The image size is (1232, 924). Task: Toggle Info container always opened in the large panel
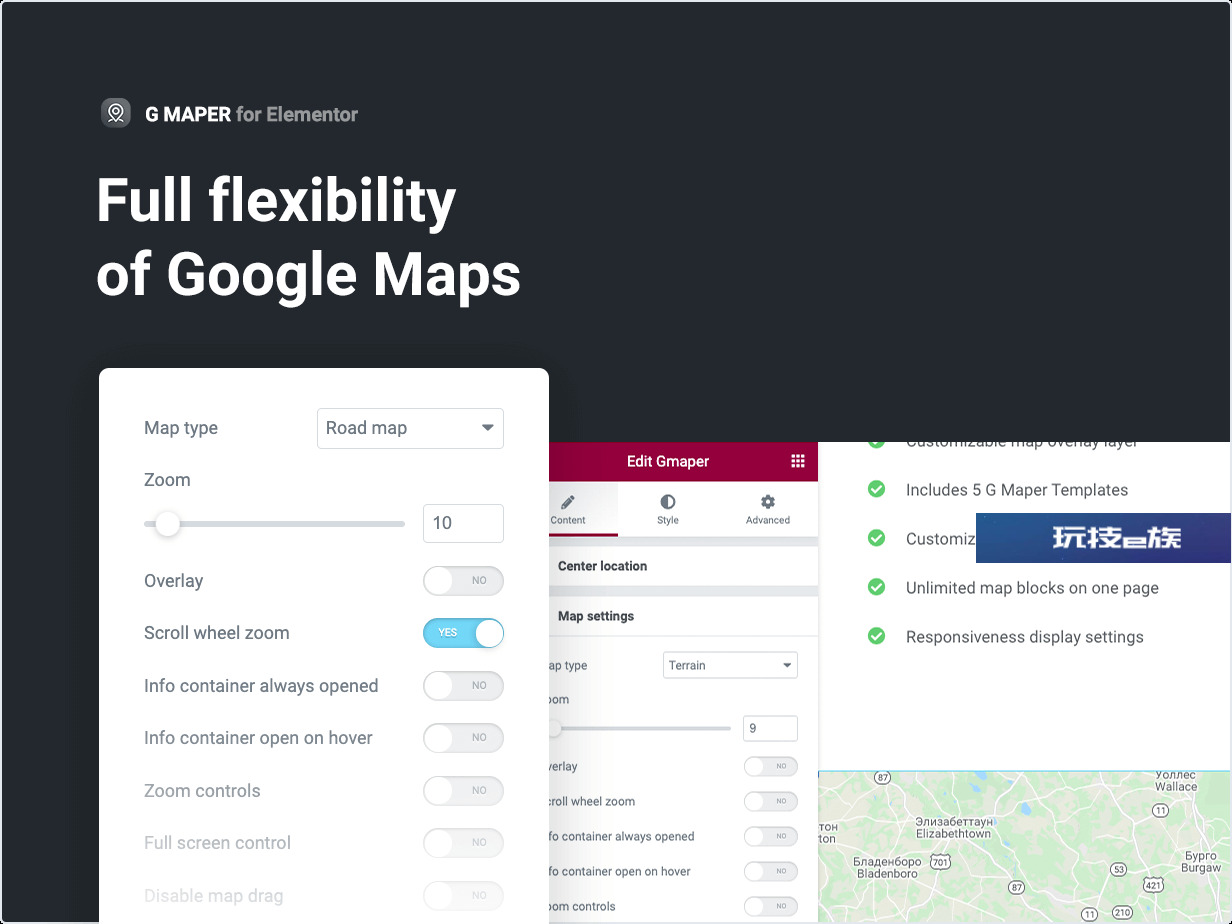[x=463, y=686]
